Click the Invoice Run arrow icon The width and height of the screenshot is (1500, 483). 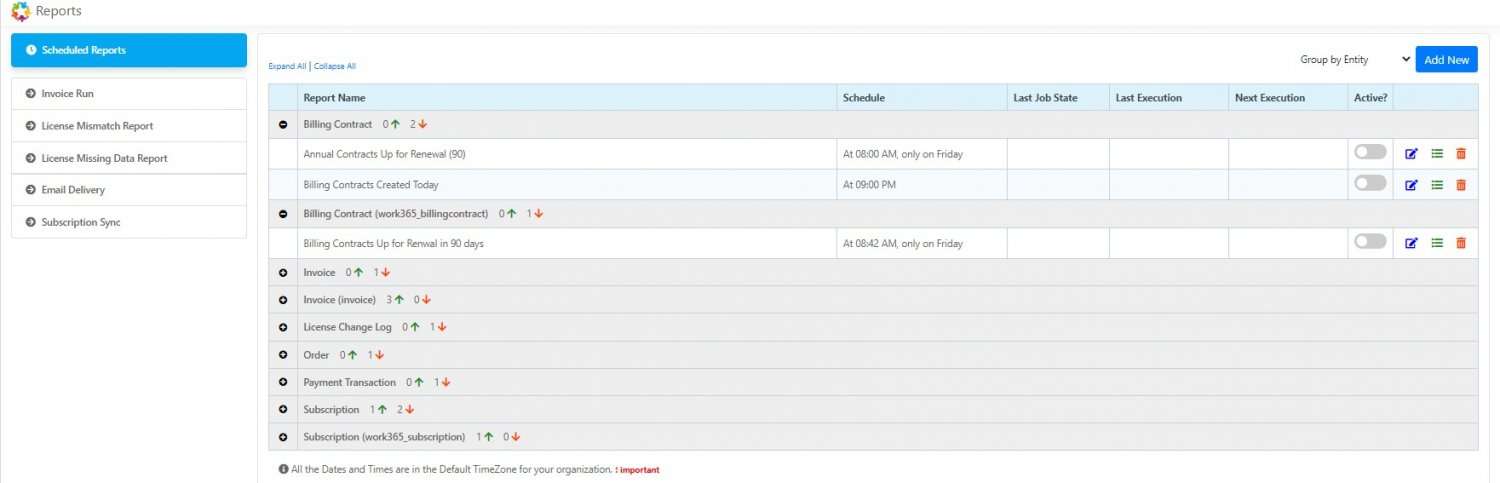point(30,94)
